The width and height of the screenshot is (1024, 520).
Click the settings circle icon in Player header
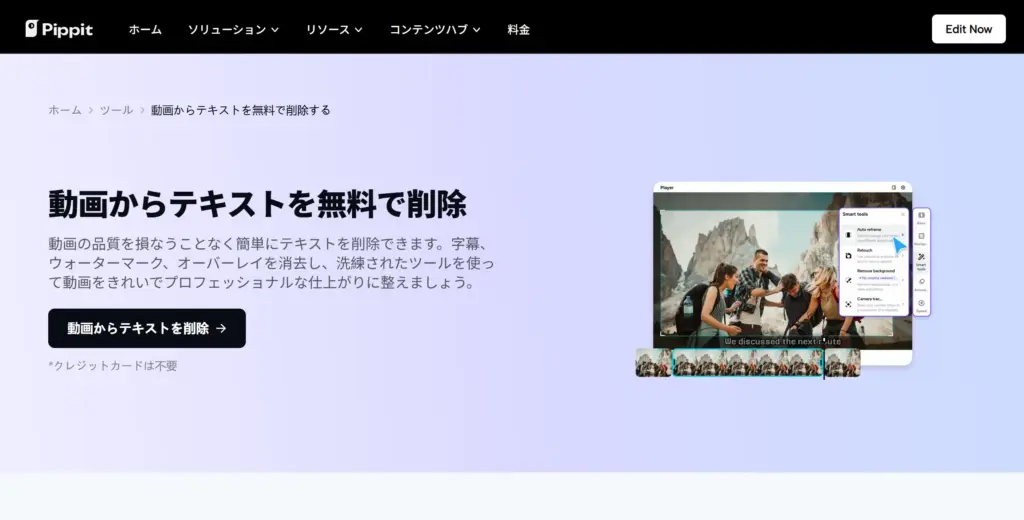tap(903, 187)
